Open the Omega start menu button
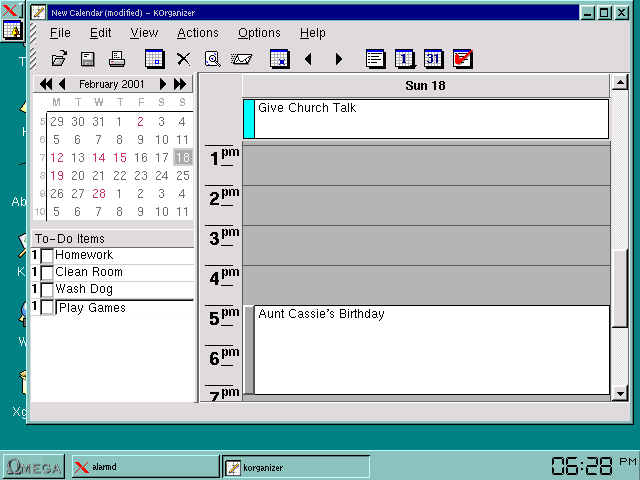 click(34, 467)
